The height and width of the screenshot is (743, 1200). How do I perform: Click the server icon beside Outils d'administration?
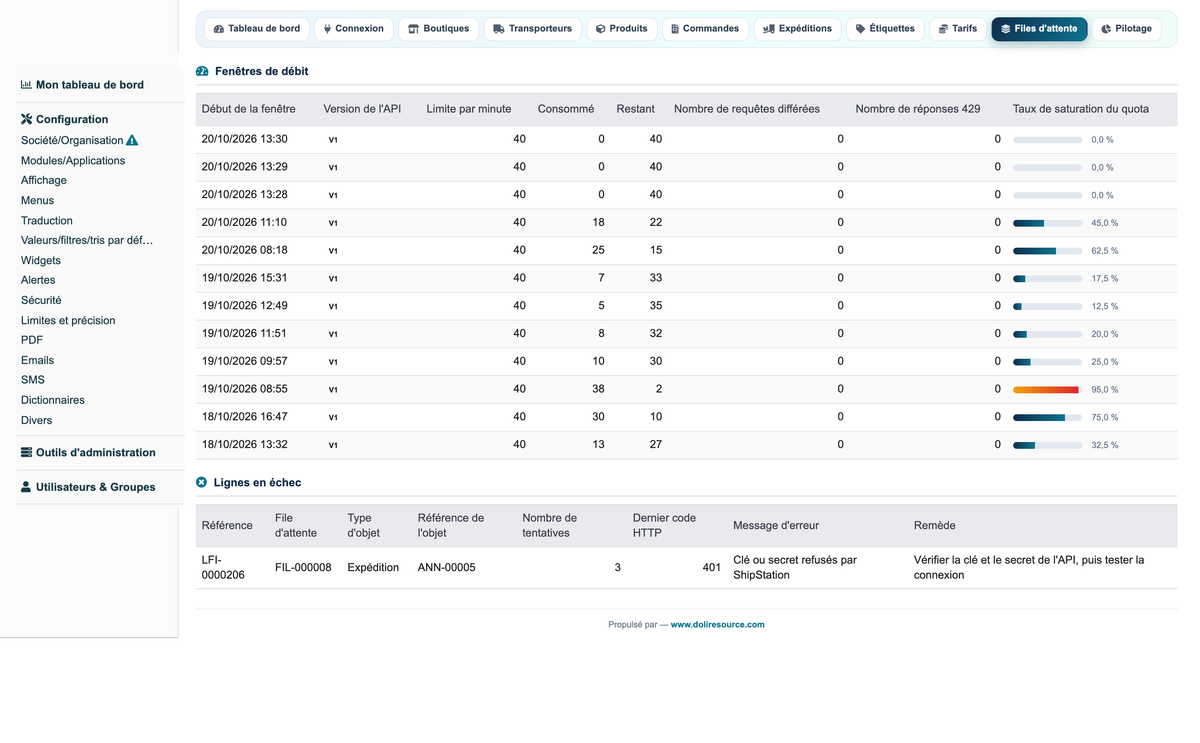[27, 452]
